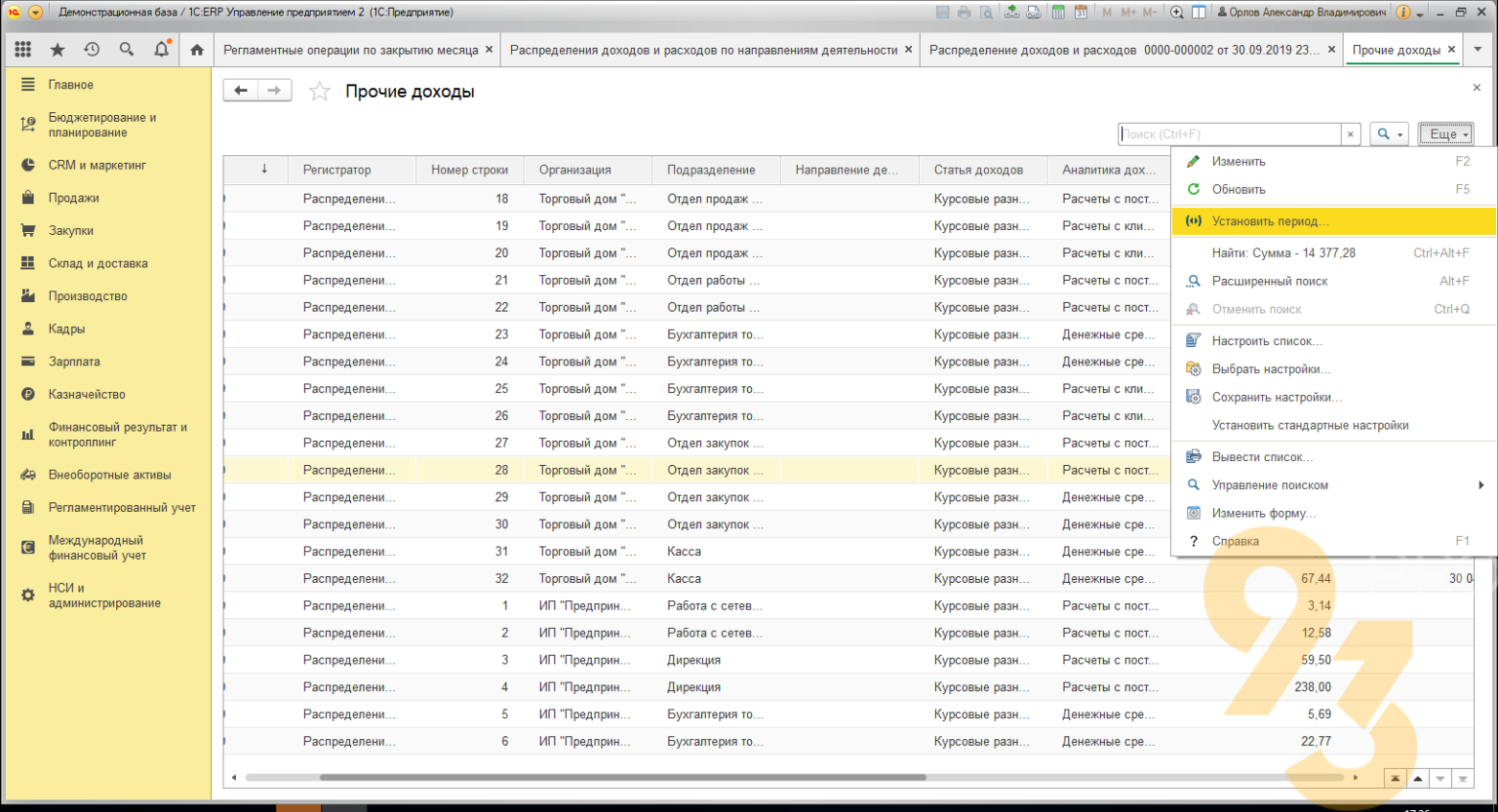
Task: Sort by the Организация column header
Action: pyautogui.click(x=588, y=170)
